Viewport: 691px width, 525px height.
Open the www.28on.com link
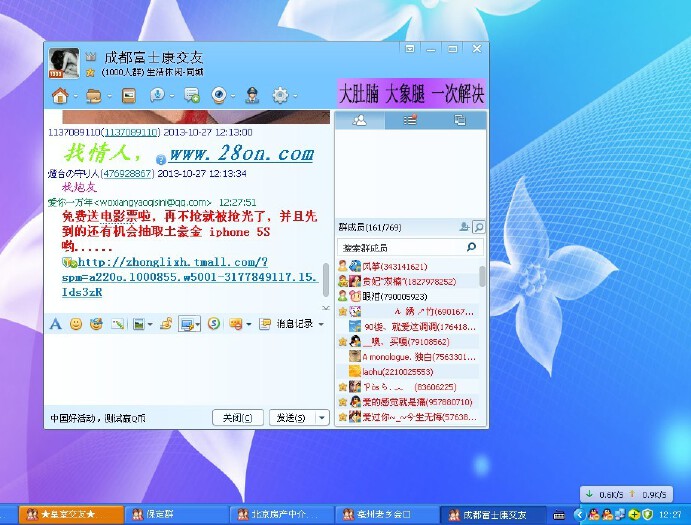click(x=241, y=154)
